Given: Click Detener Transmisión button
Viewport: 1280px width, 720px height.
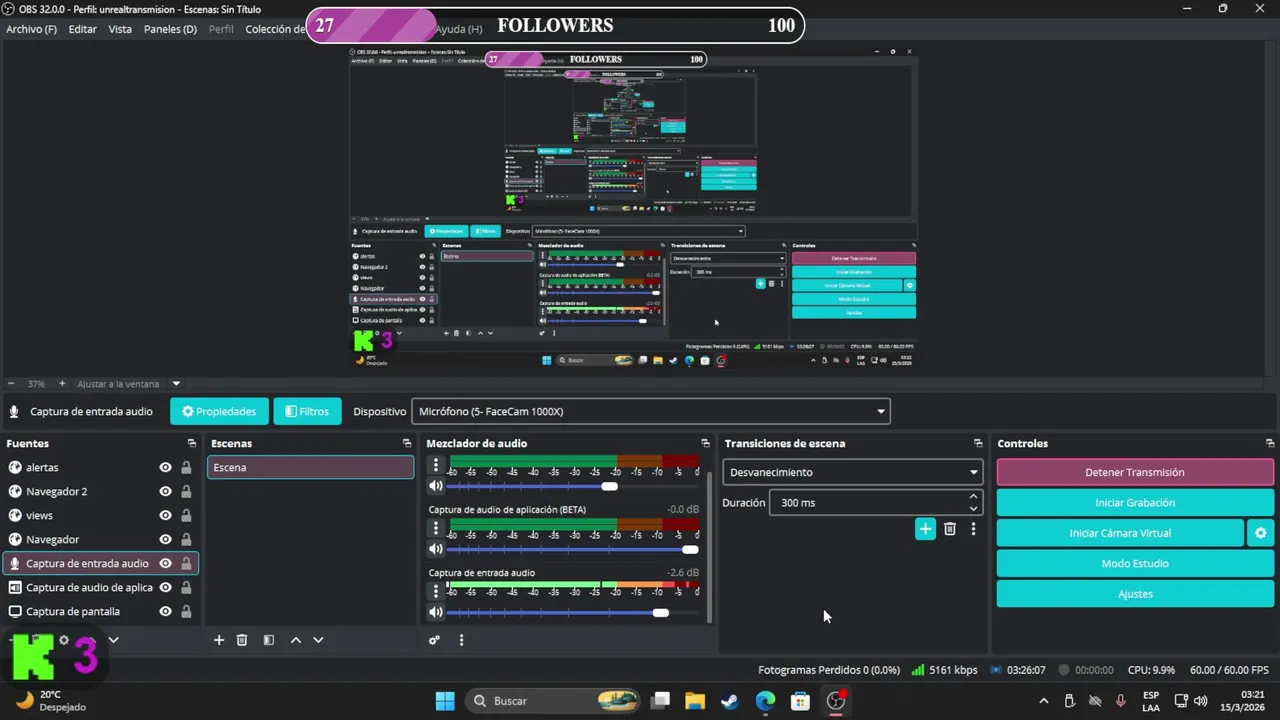Looking at the screenshot, I should pyautogui.click(x=1134, y=472).
